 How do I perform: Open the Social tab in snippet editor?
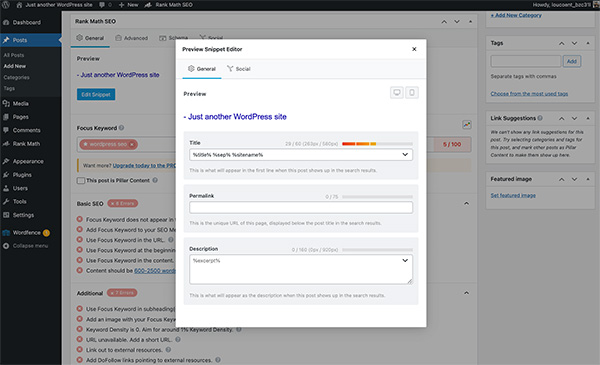238,69
